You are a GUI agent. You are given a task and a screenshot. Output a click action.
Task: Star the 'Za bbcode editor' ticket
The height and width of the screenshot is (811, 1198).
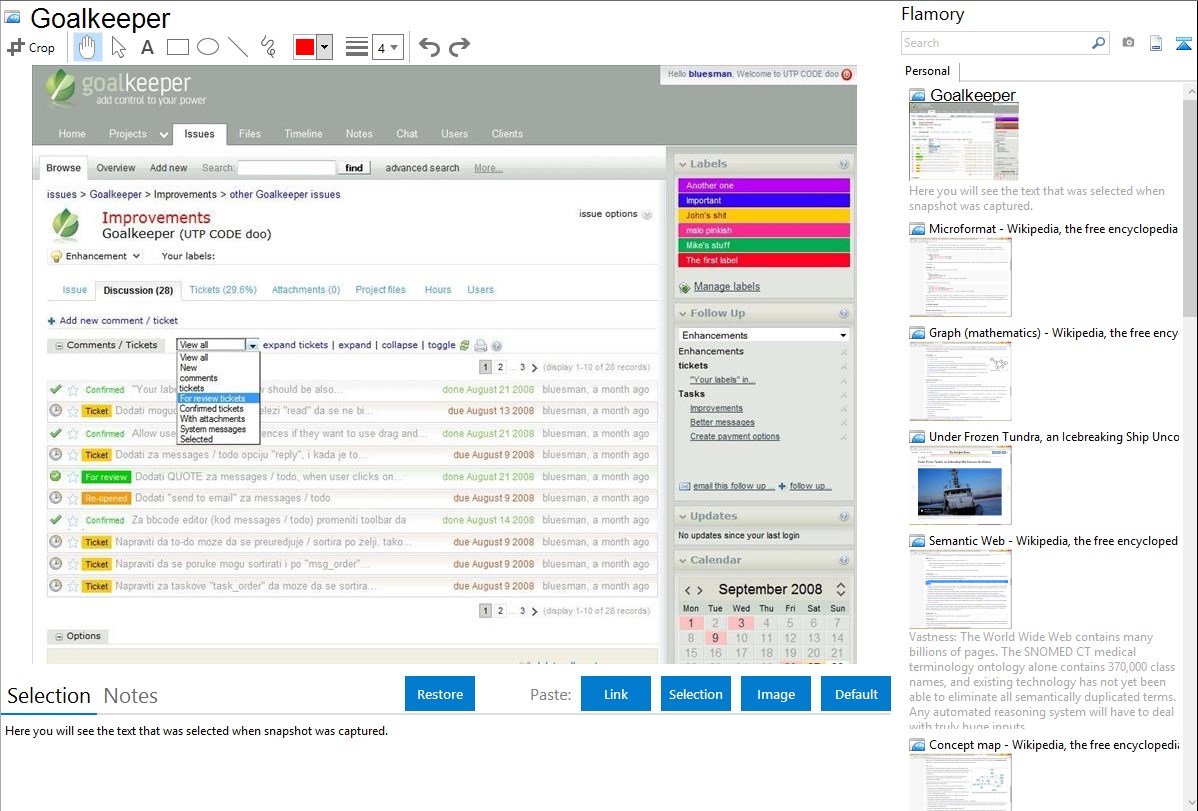click(x=73, y=521)
